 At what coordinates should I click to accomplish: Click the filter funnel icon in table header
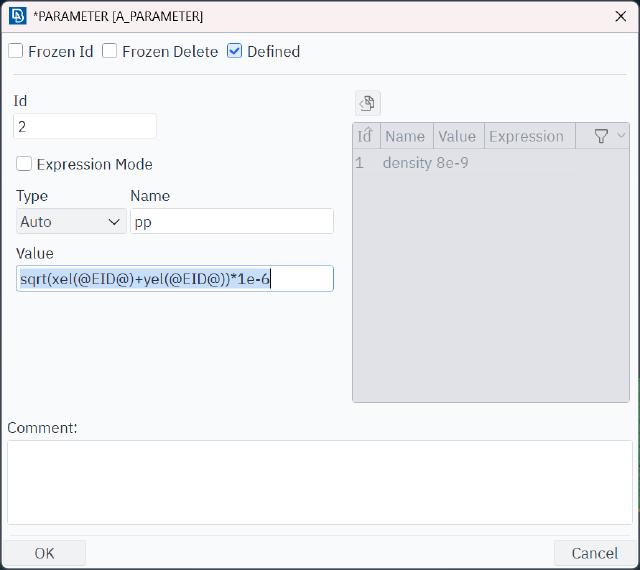click(x=601, y=136)
